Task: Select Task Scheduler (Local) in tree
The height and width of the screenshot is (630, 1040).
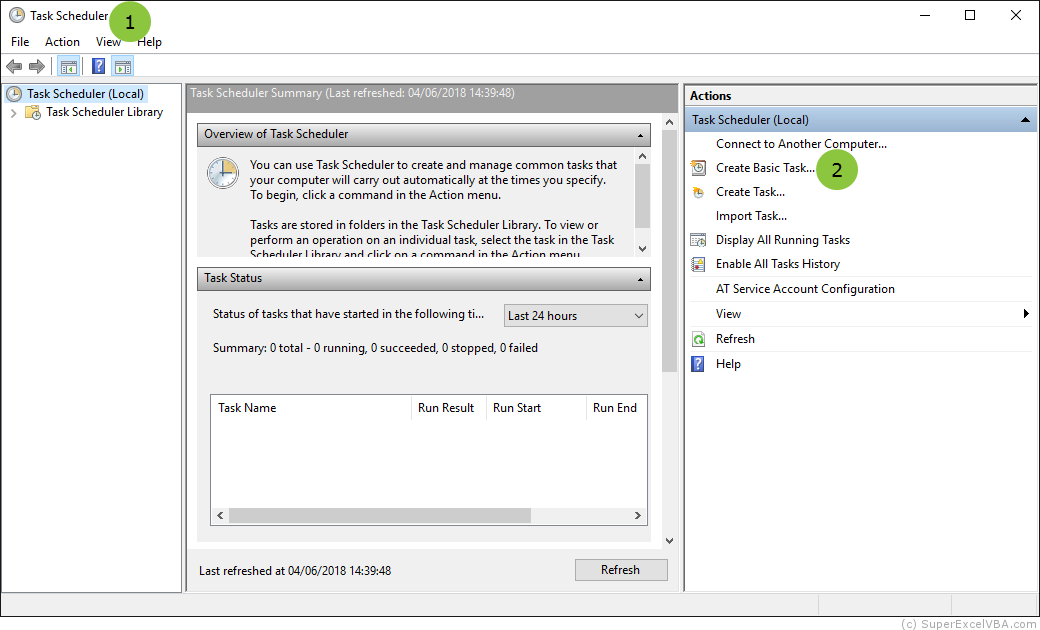Action: click(x=85, y=94)
